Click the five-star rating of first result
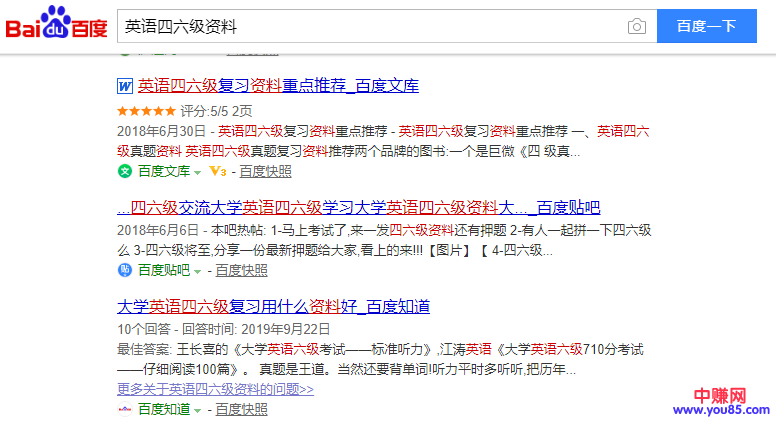The image size is (776, 422). (146, 111)
